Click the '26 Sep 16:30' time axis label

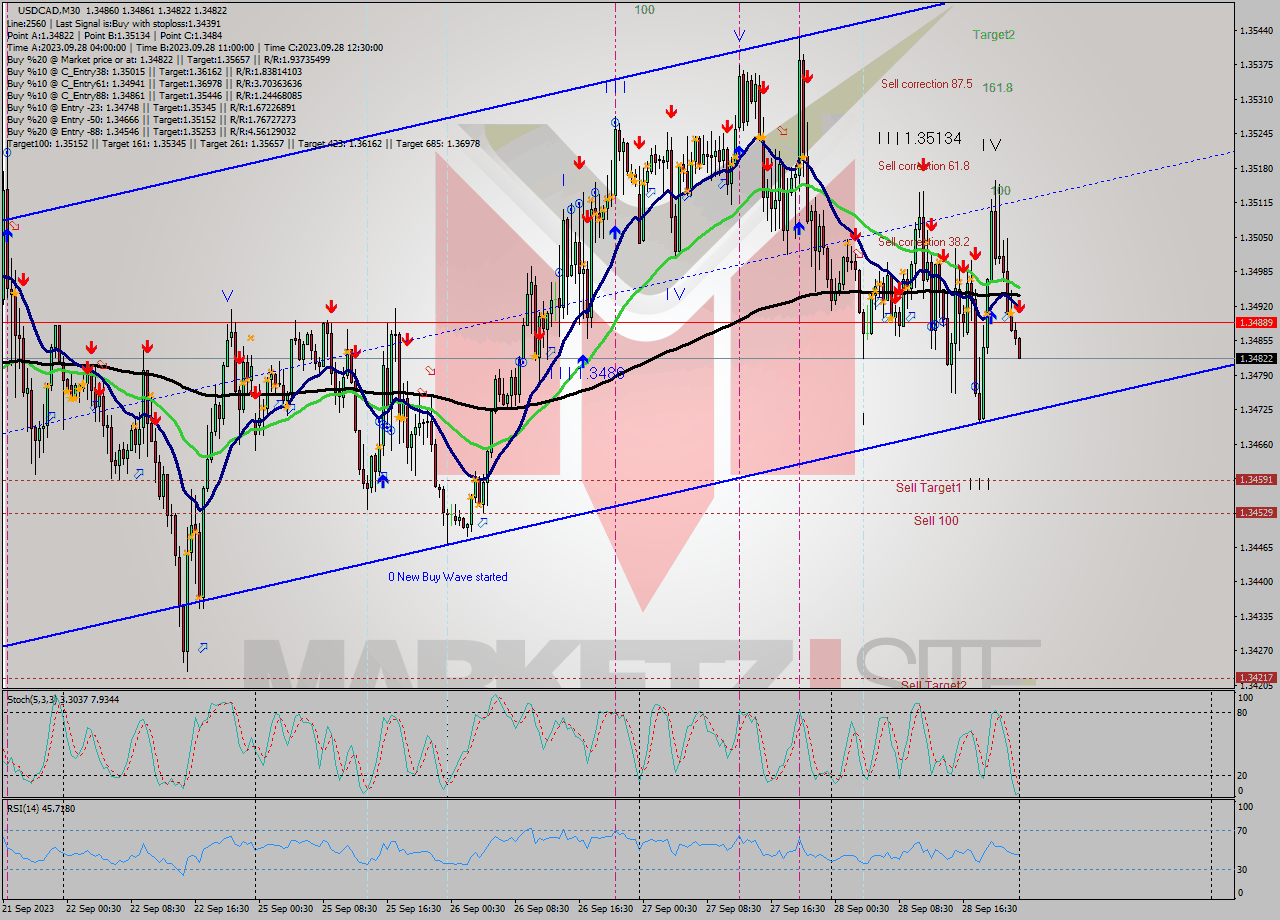pyautogui.click(x=605, y=908)
